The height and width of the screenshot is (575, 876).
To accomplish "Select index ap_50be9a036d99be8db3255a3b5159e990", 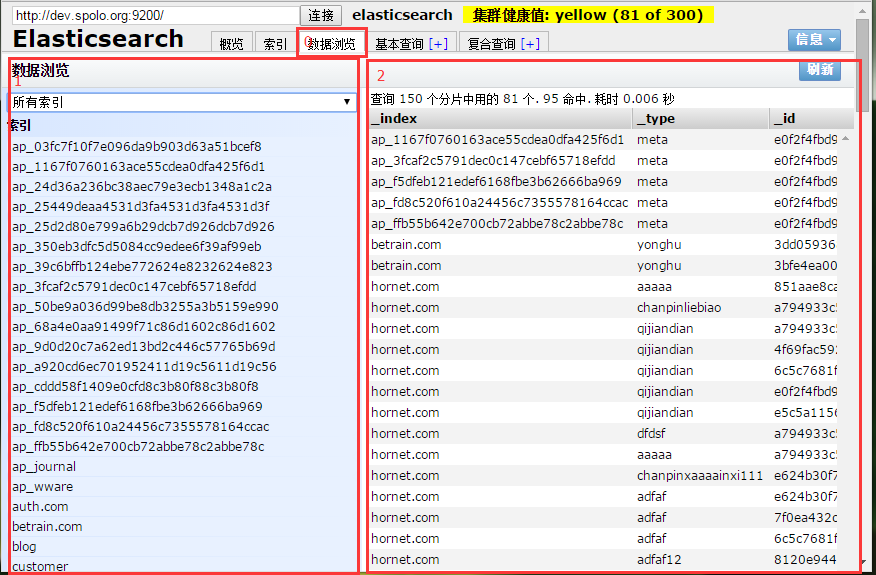I will click(x=145, y=307).
